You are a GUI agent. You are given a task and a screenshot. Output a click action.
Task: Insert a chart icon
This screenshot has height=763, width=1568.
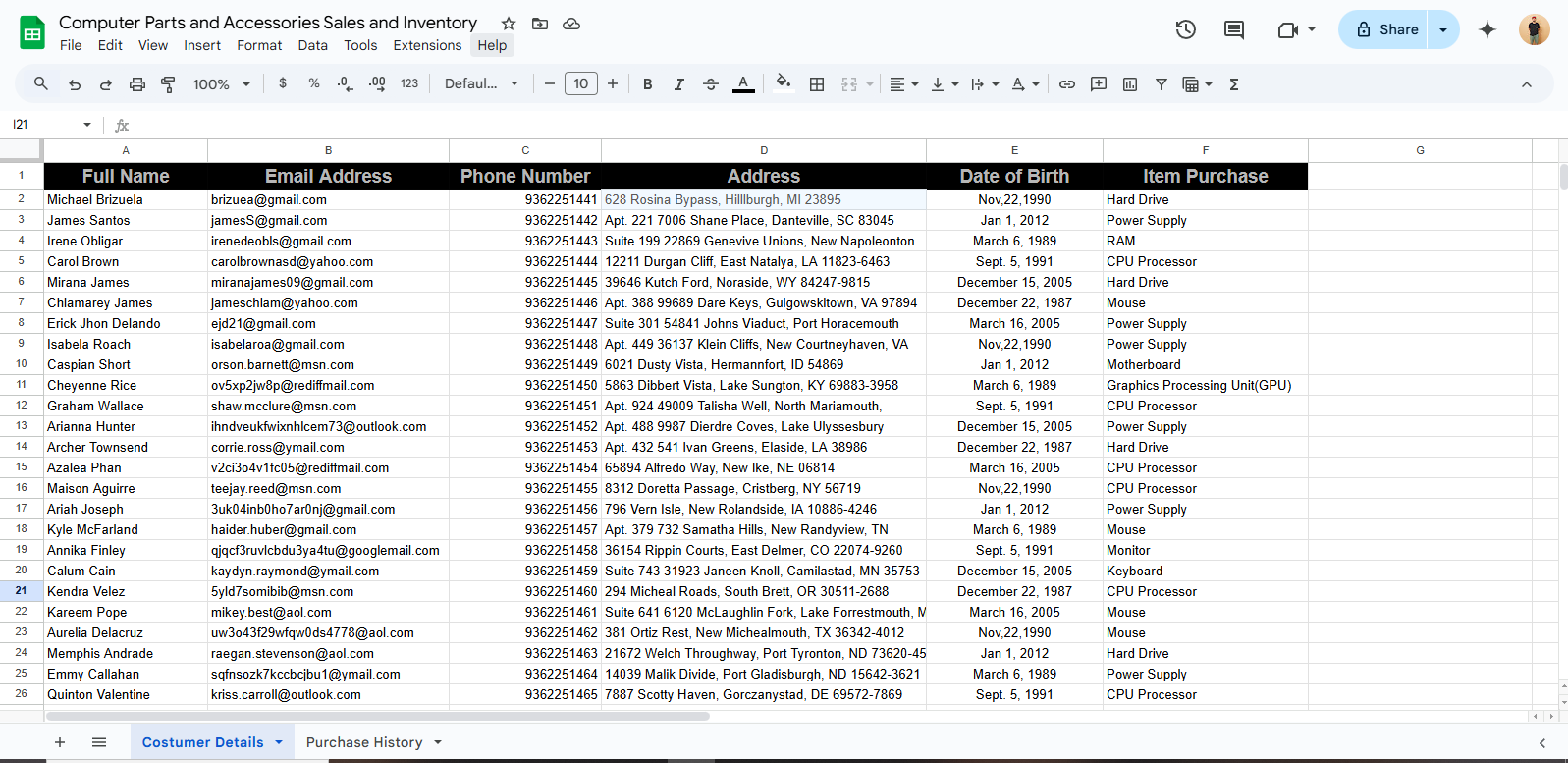[1130, 84]
